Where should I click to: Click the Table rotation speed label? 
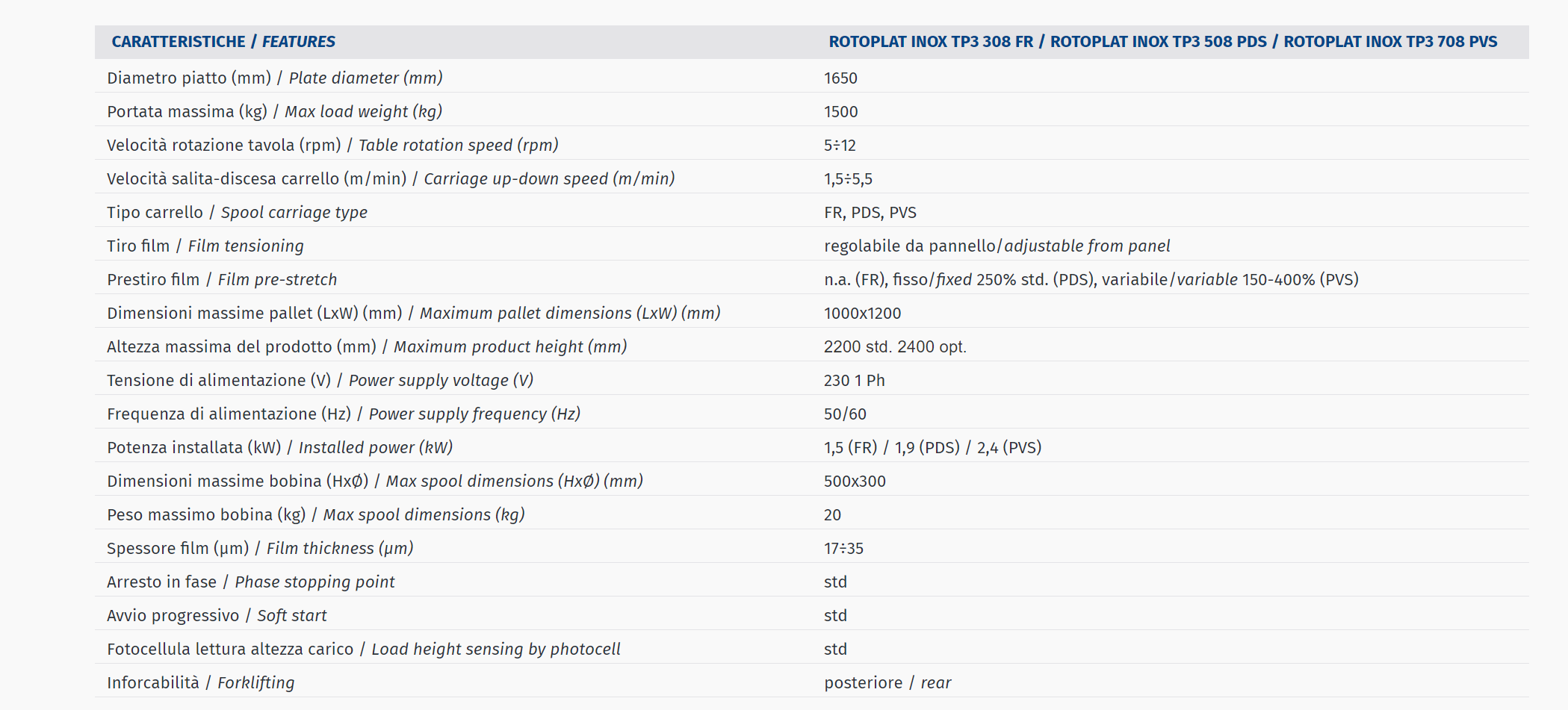coord(332,145)
